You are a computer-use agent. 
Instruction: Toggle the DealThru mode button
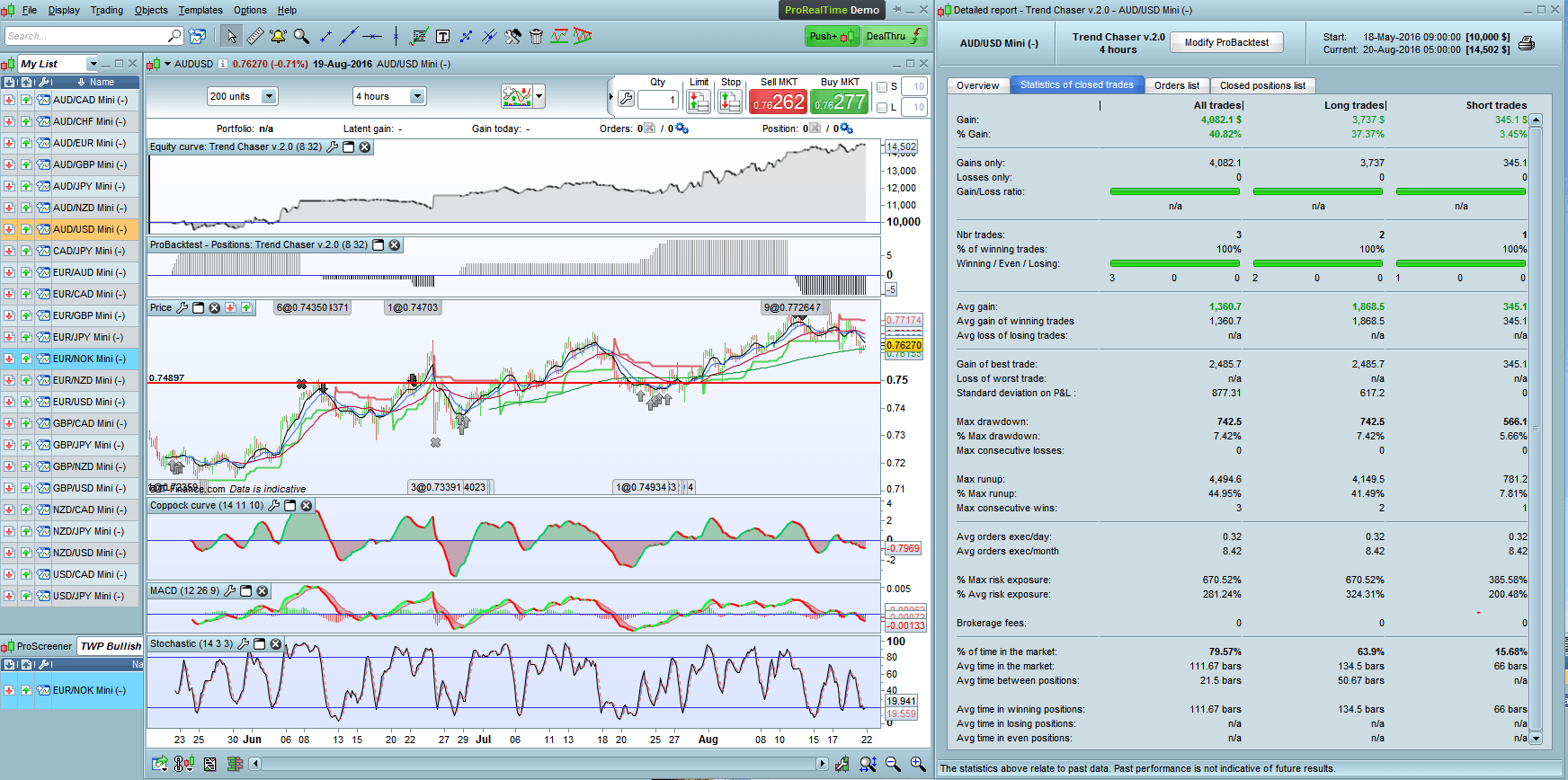894,36
